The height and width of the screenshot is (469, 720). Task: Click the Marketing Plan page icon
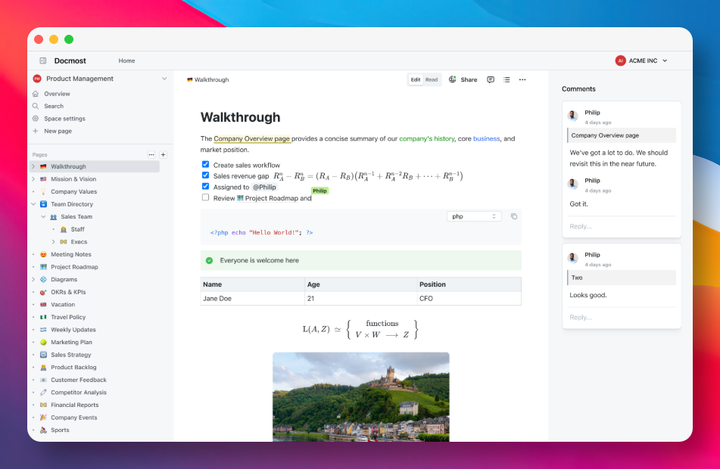click(x=43, y=342)
